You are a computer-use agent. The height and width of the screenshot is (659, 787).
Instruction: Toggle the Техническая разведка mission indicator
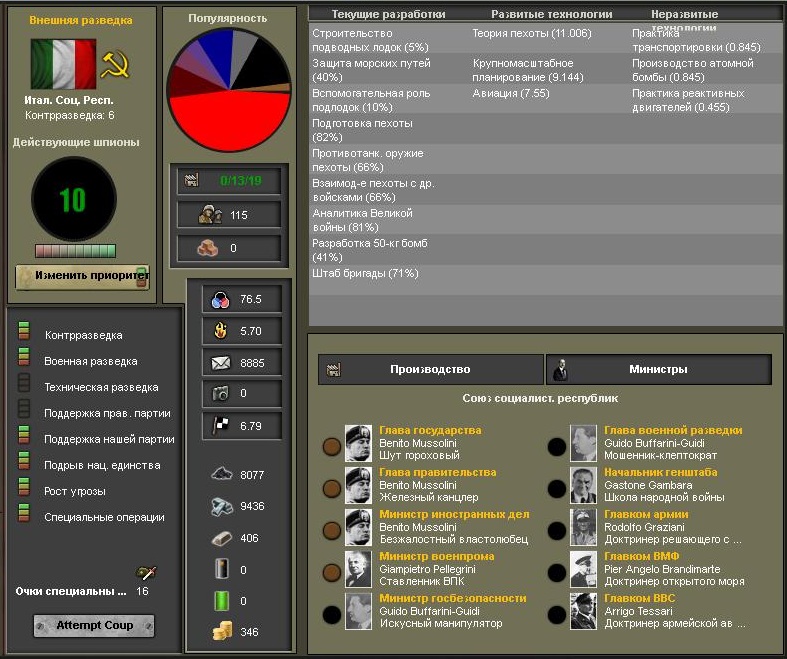[x=24, y=387]
